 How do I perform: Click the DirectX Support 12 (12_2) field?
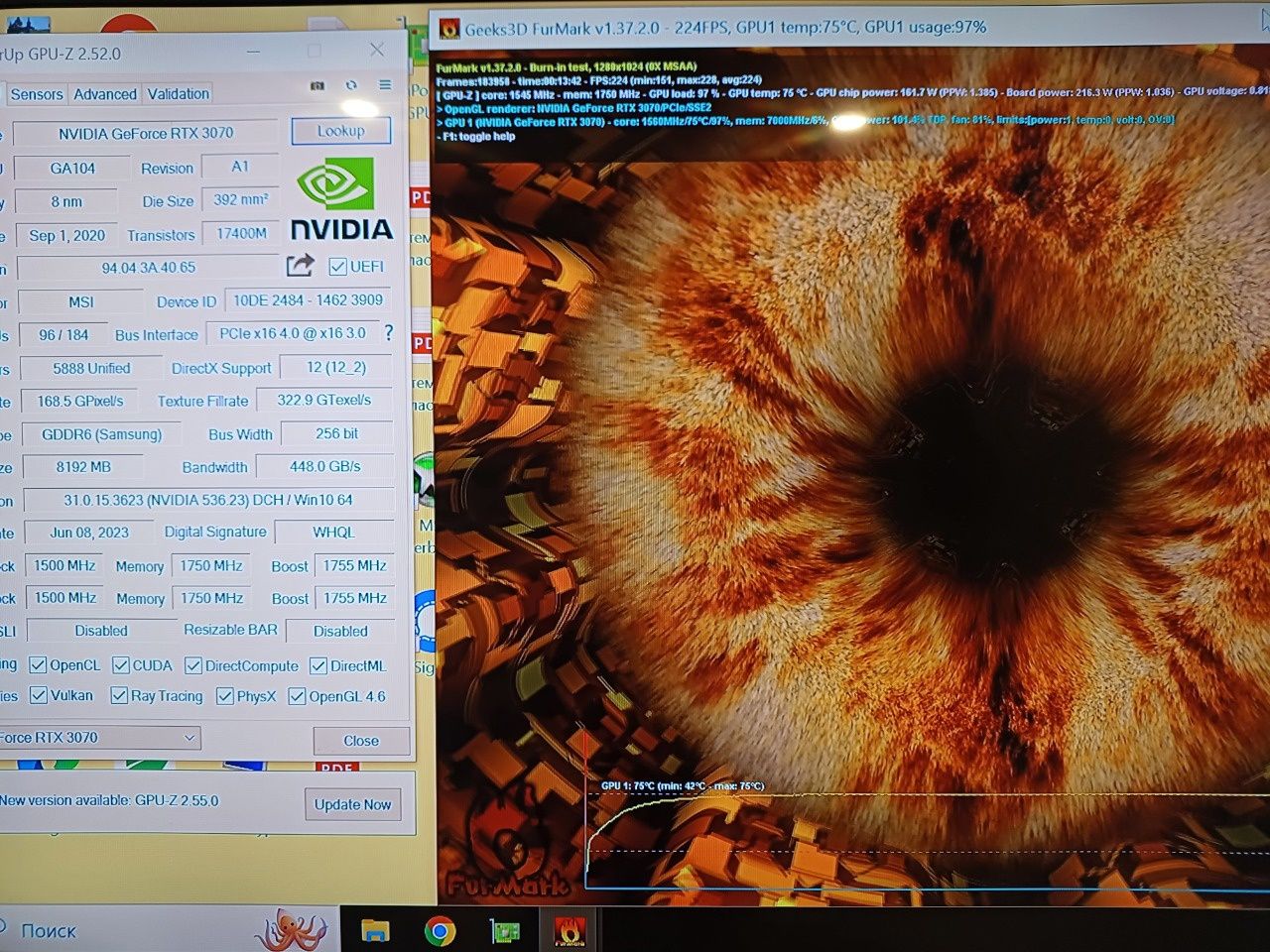[x=335, y=367]
